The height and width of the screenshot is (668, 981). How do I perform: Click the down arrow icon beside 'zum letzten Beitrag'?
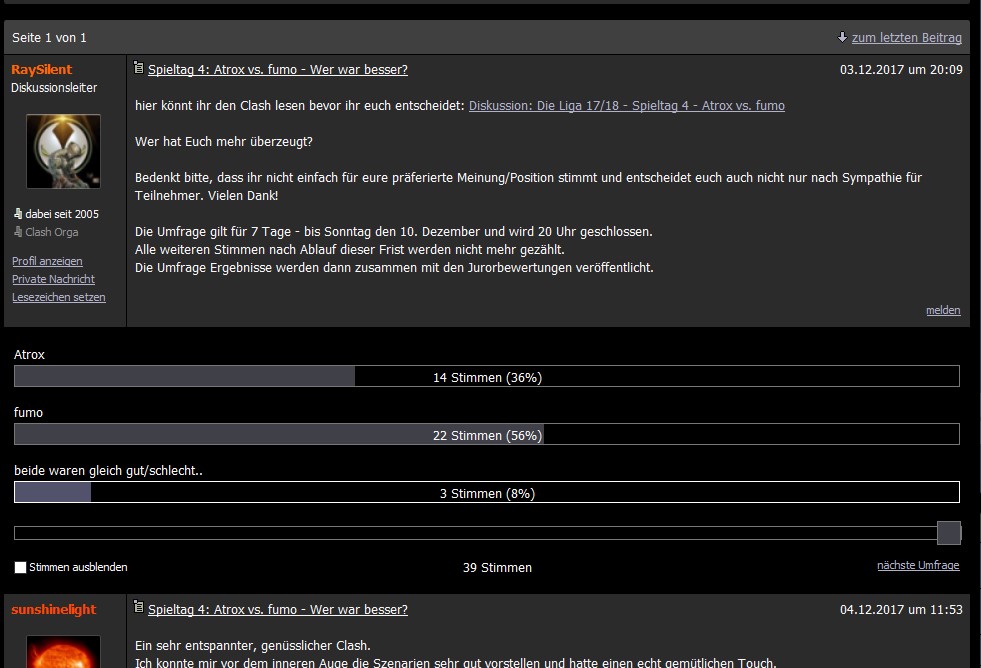(842, 37)
